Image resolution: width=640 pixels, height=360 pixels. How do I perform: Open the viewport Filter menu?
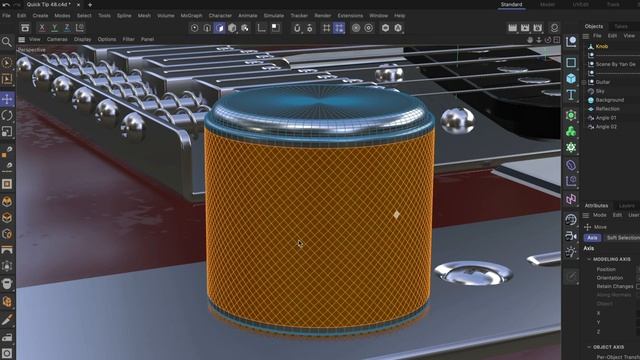click(129, 39)
